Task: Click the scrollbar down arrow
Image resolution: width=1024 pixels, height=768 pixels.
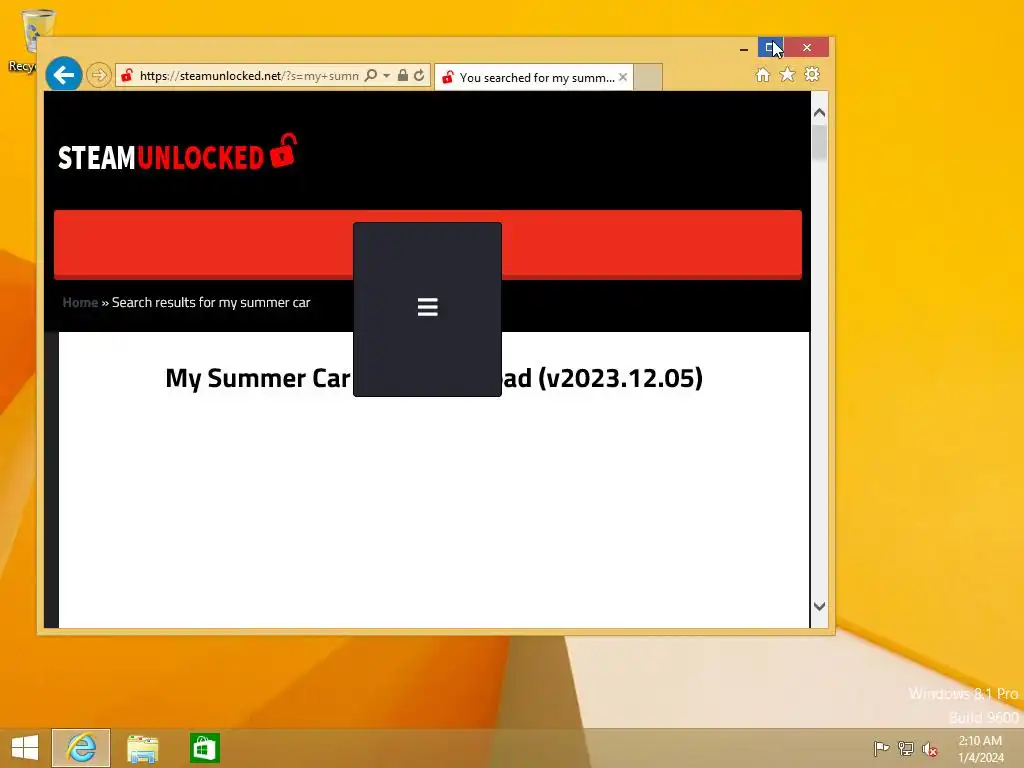Action: pos(820,606)
